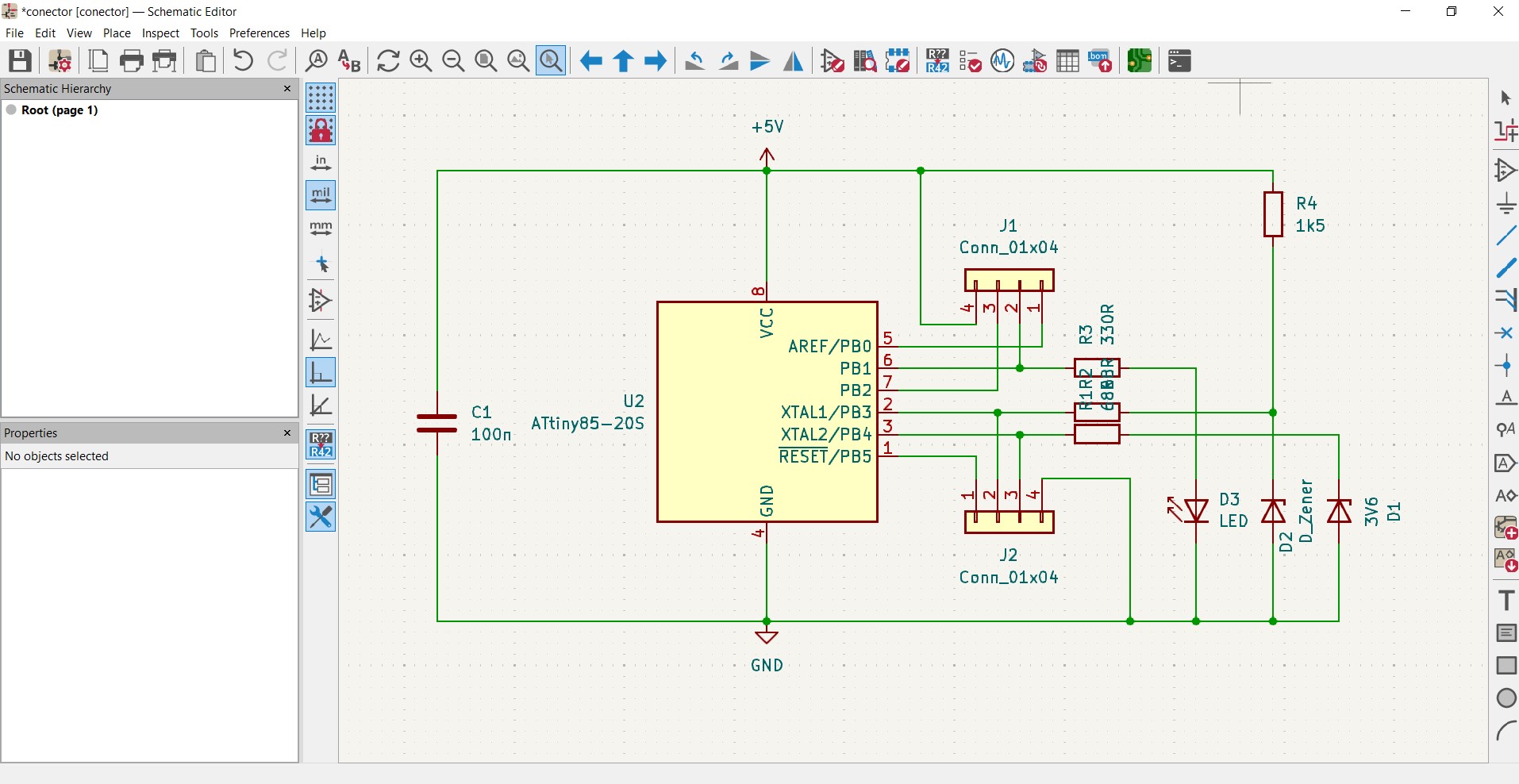Open the Symbol Editor

(x=833, y=60)
